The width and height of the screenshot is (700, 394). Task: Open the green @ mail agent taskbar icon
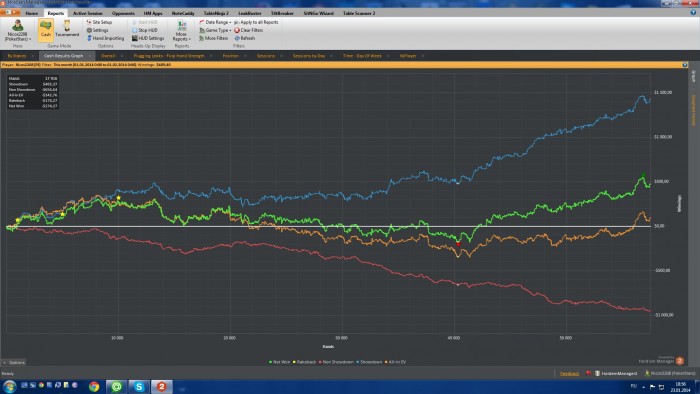point(116,386)
